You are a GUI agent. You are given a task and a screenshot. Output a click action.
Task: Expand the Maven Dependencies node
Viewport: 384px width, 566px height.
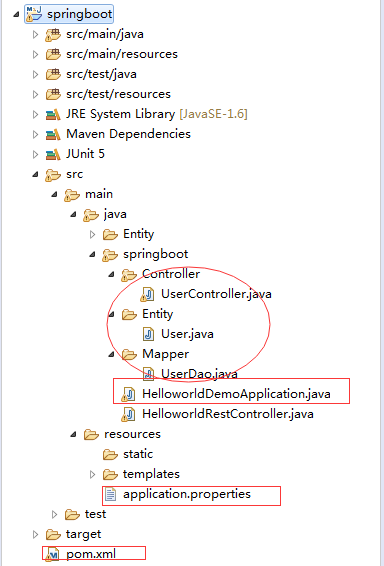[x=35, y=134]
